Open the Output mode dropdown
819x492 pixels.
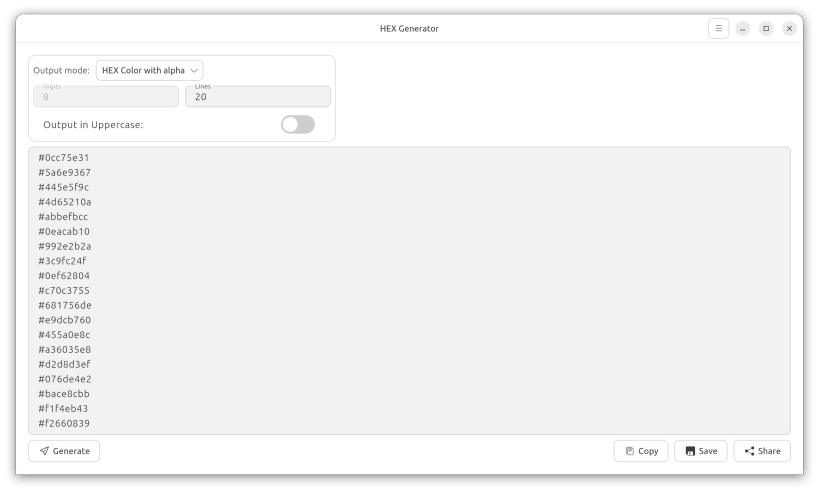(149, 71)
